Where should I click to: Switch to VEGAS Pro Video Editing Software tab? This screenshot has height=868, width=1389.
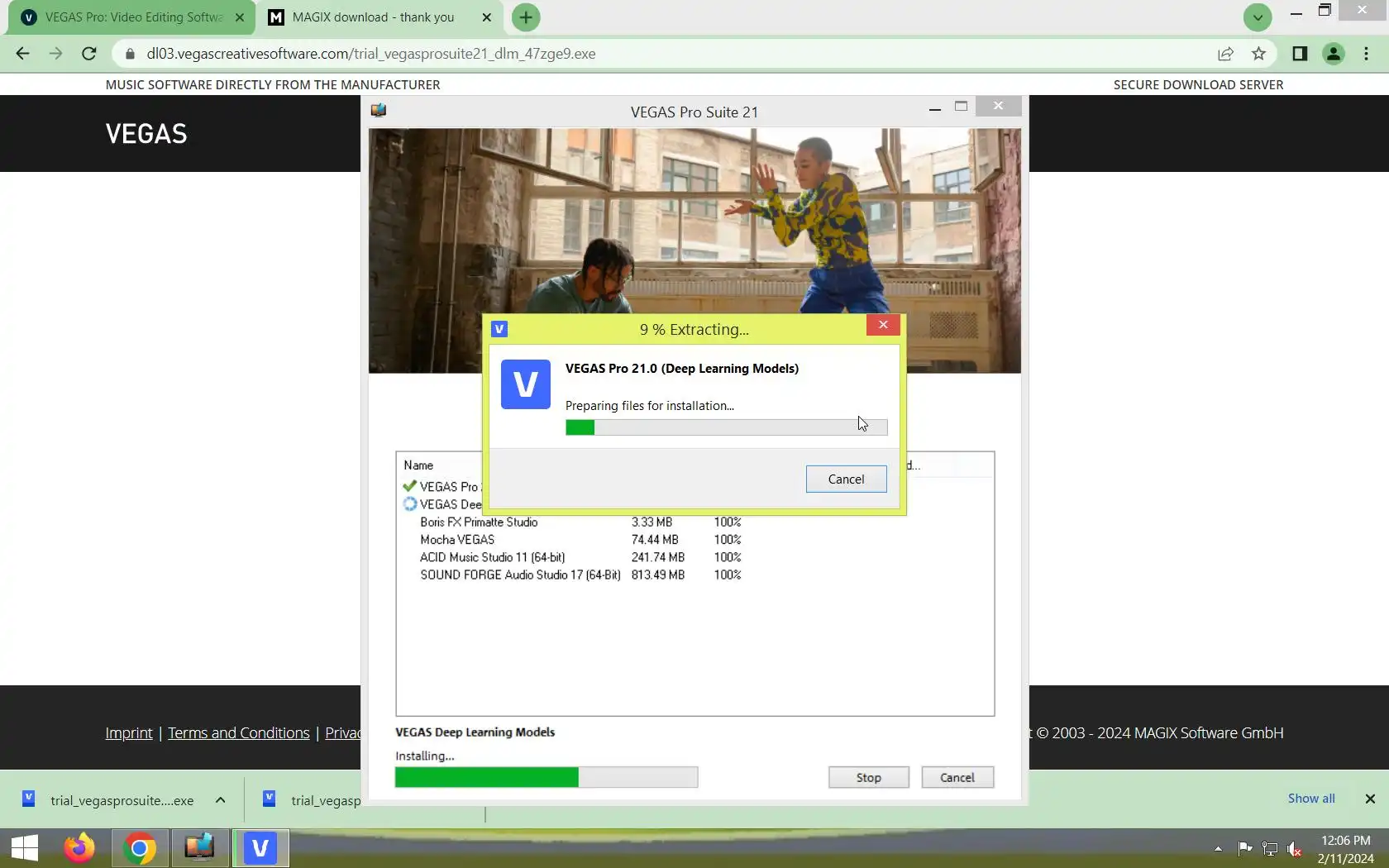(132, 17)
